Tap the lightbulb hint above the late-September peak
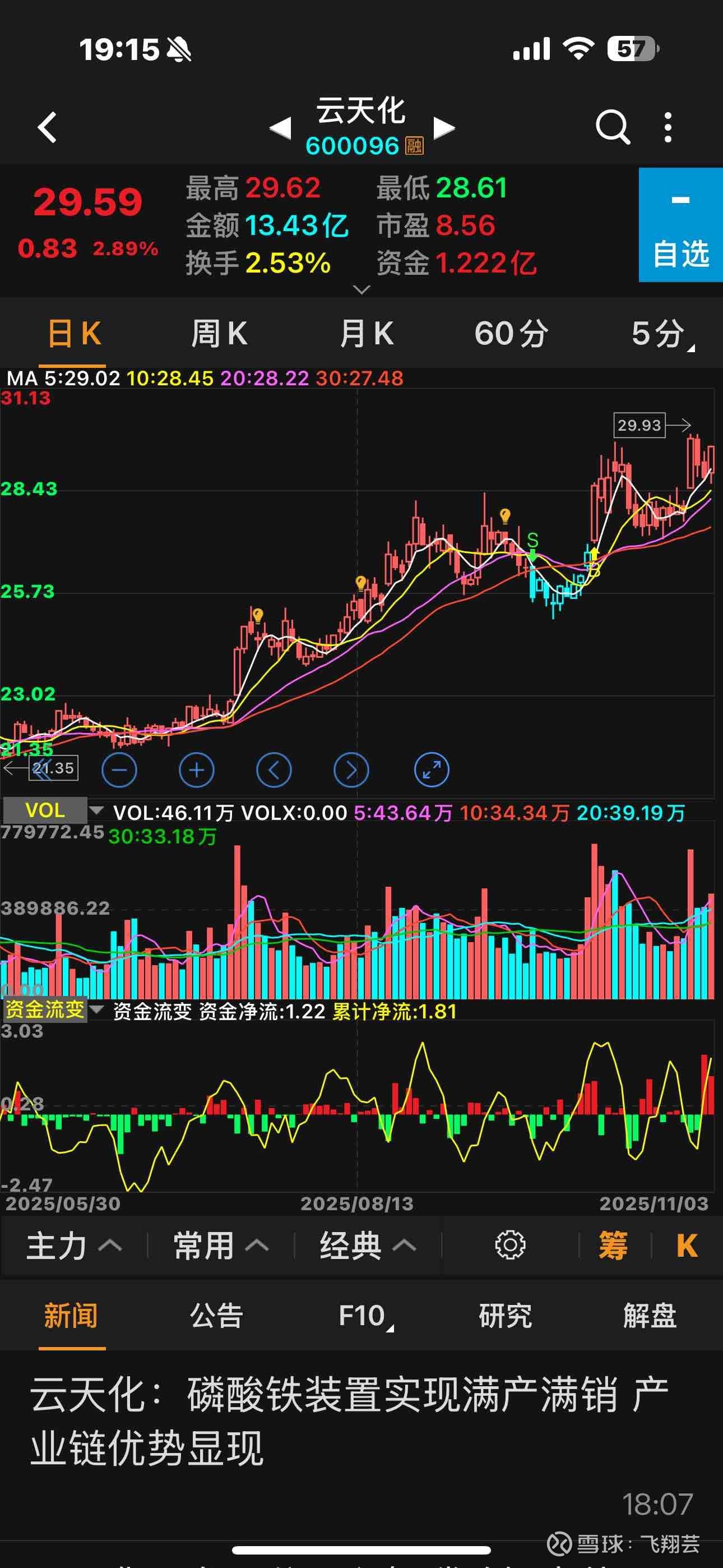 click(x=504, y=516)
